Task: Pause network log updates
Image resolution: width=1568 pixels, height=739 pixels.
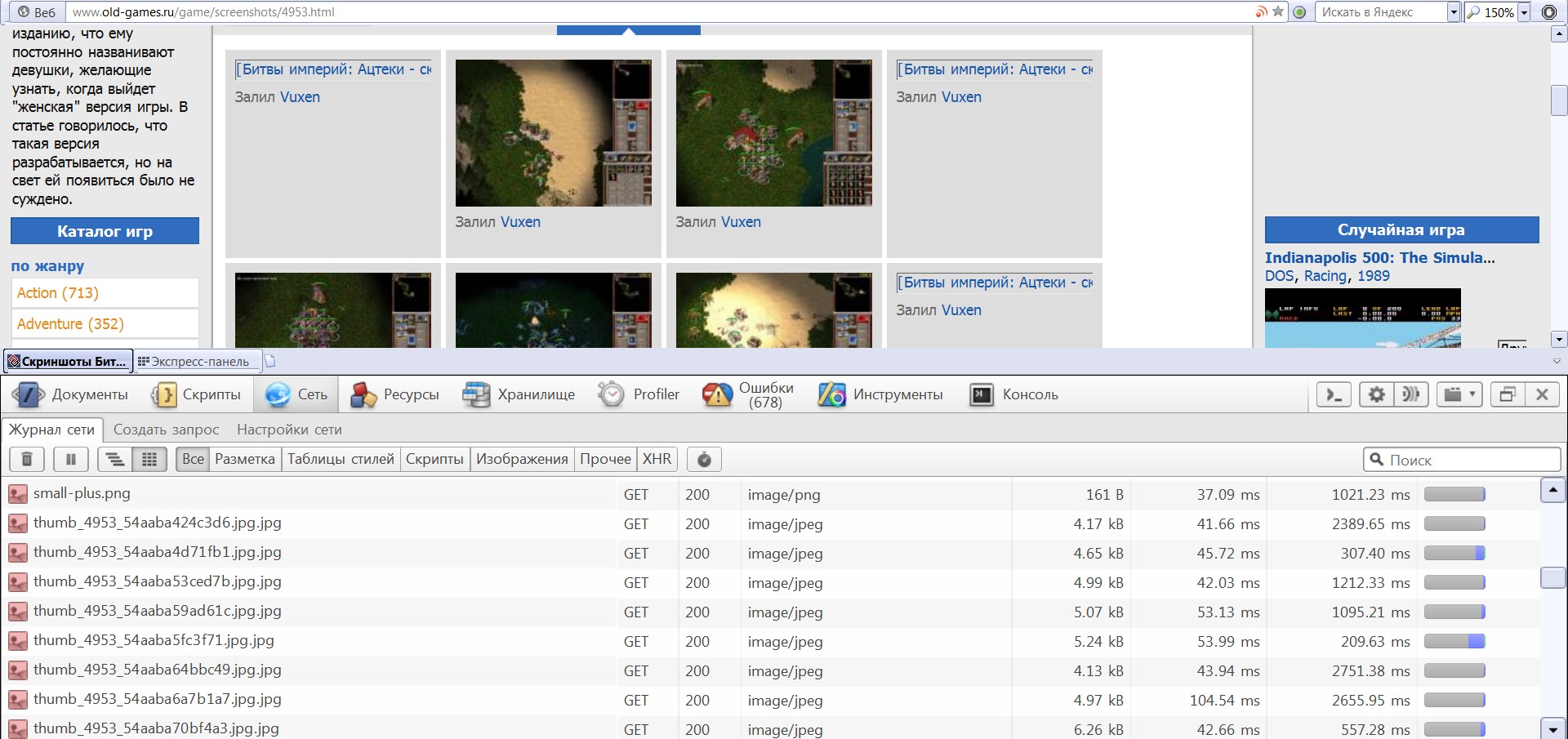Action: click(71, 460)
